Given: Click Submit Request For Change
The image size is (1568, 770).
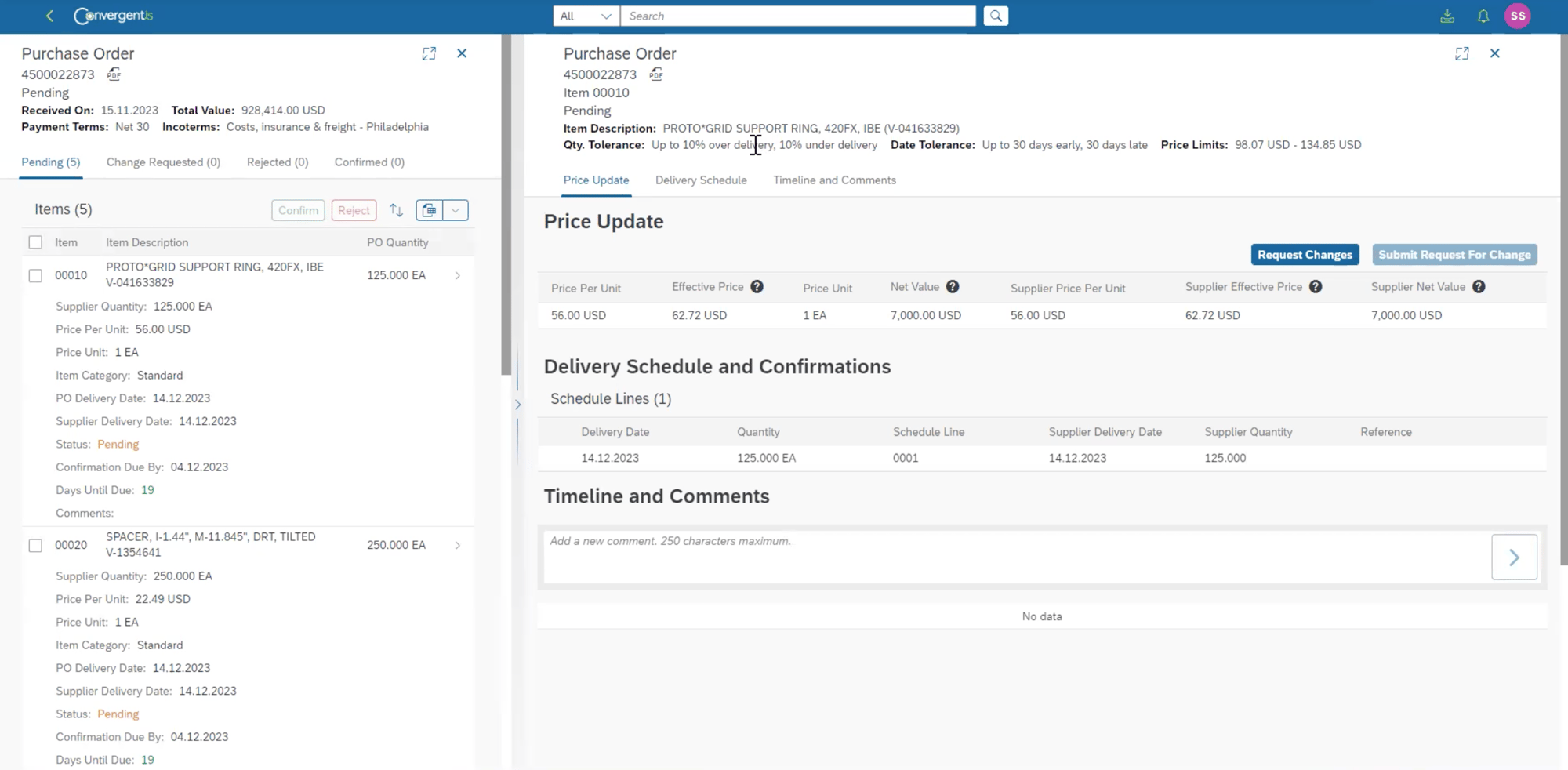Looking at the screenshot, I should point(1454,254).
